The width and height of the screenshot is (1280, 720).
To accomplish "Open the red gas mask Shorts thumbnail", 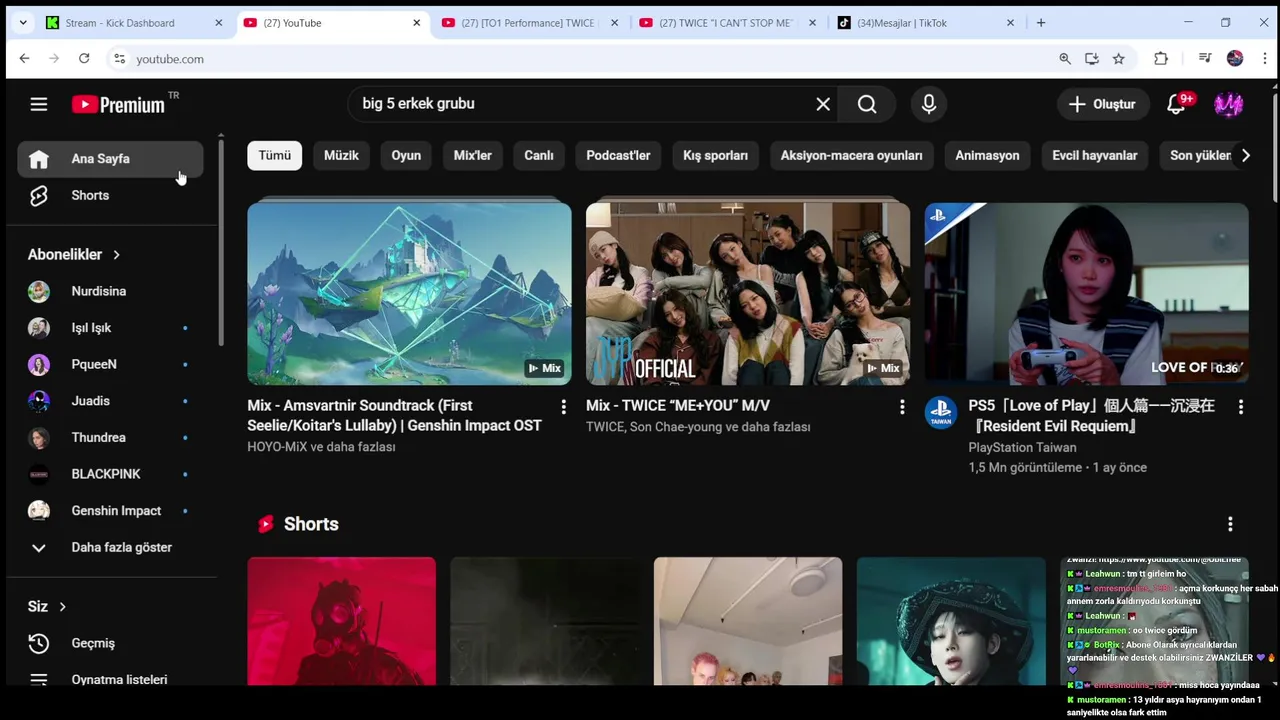I will click(x=342, y=621).
